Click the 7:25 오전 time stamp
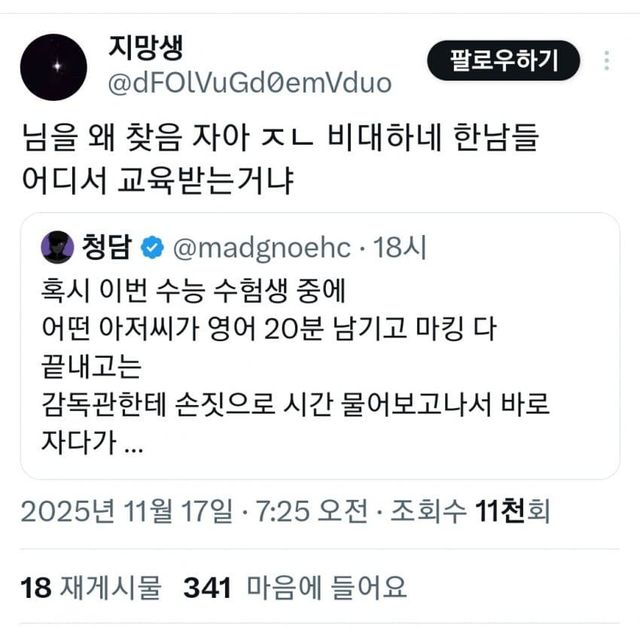 [312, 511]
